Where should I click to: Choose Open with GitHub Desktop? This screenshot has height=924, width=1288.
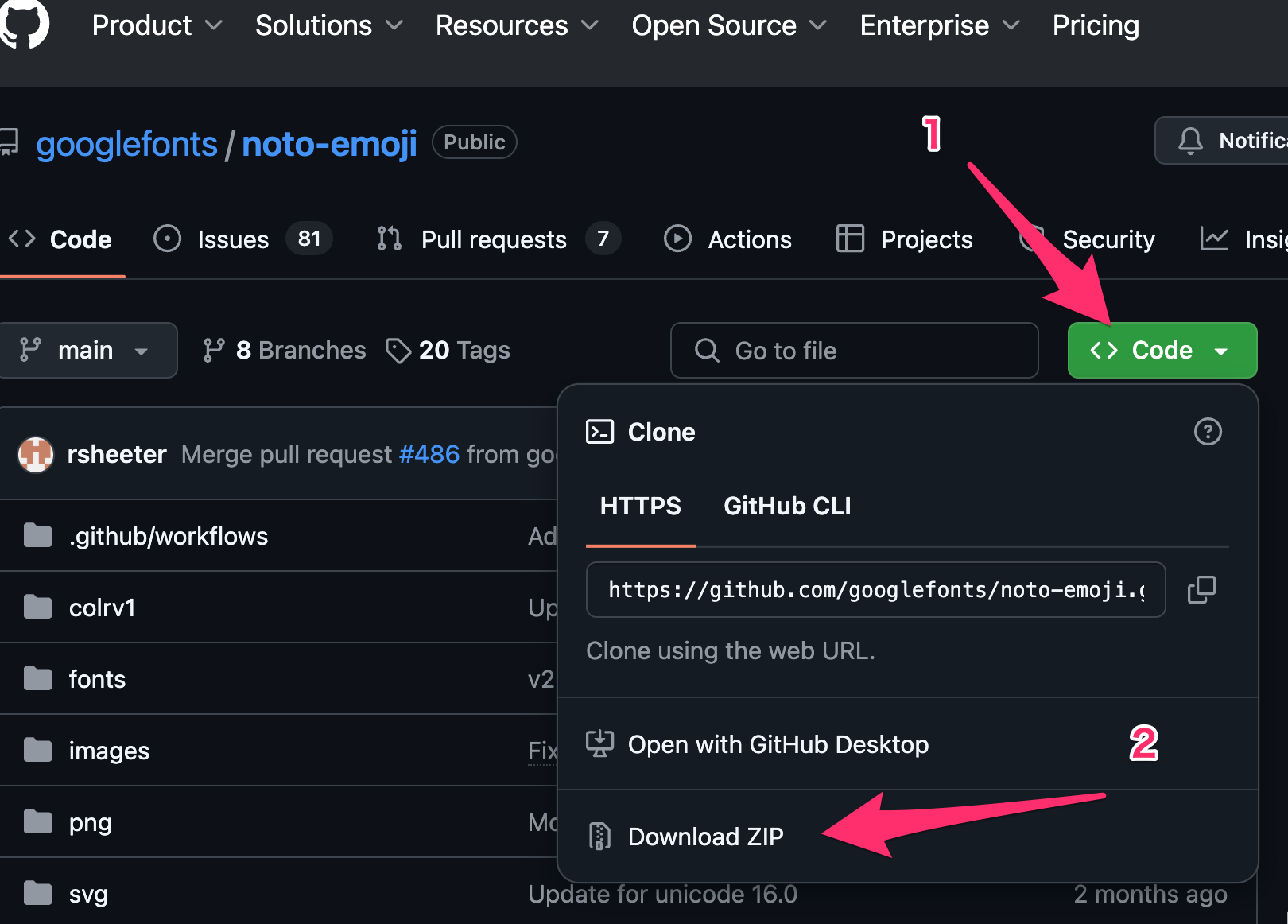(x=907, y=744)
